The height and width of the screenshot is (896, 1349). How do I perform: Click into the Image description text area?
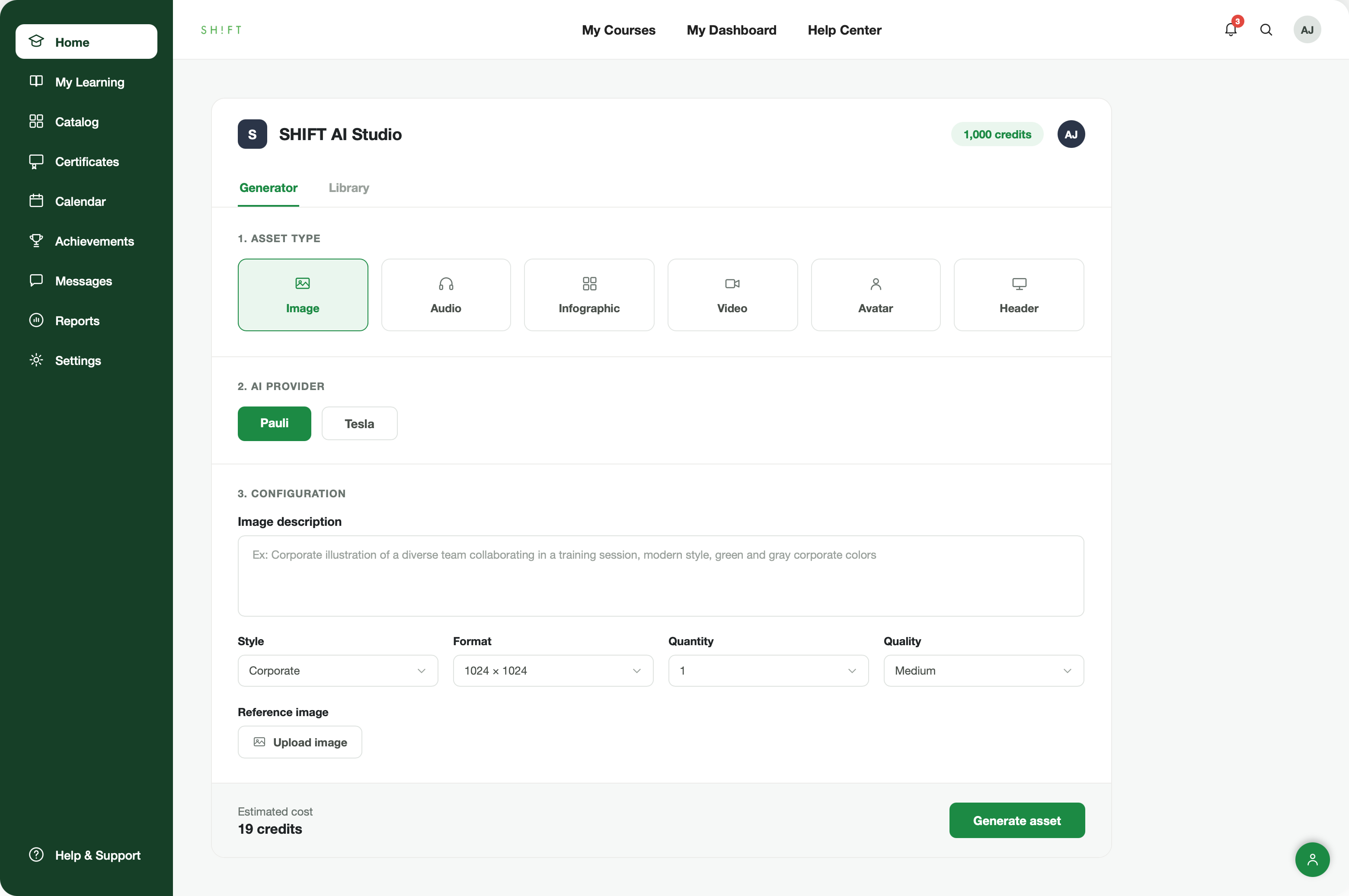coord(661,576)
